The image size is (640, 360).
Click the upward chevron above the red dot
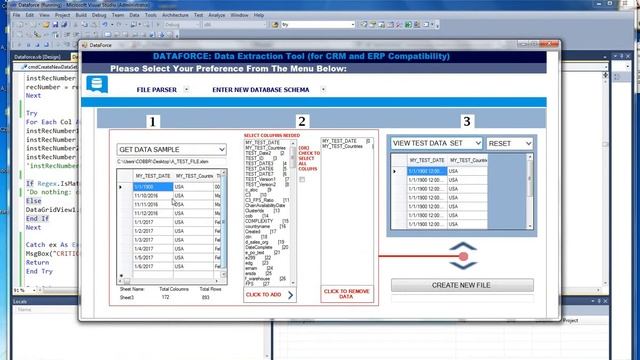pos(463,246)
